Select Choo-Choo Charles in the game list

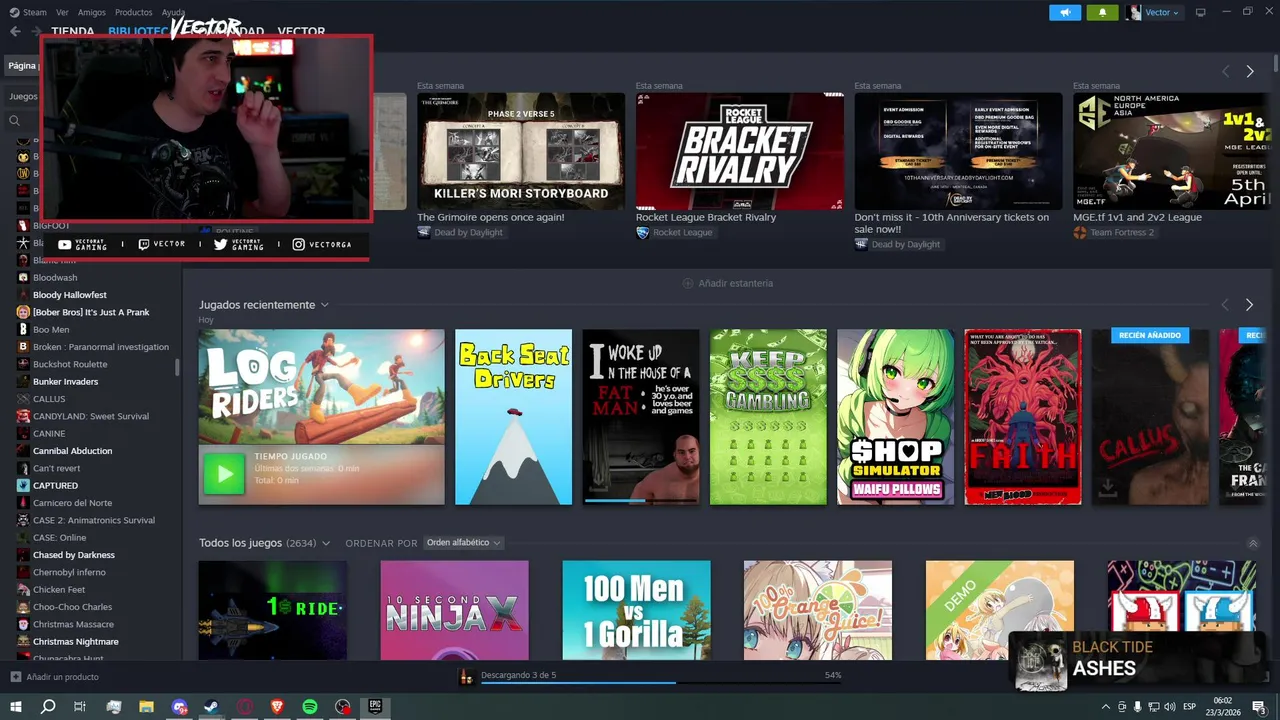[72, 607]
